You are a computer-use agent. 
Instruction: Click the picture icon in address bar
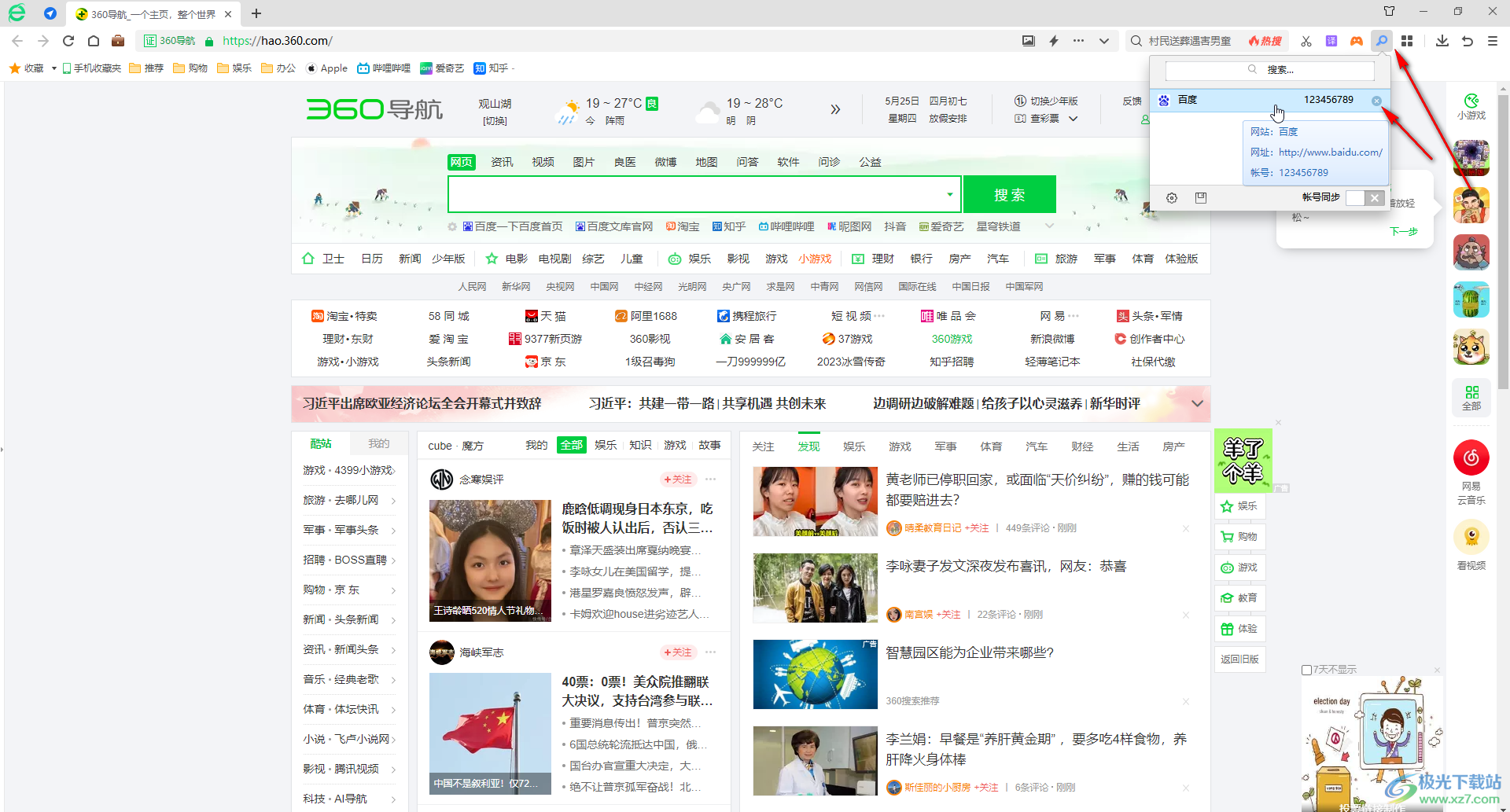tap(1028, 41)
